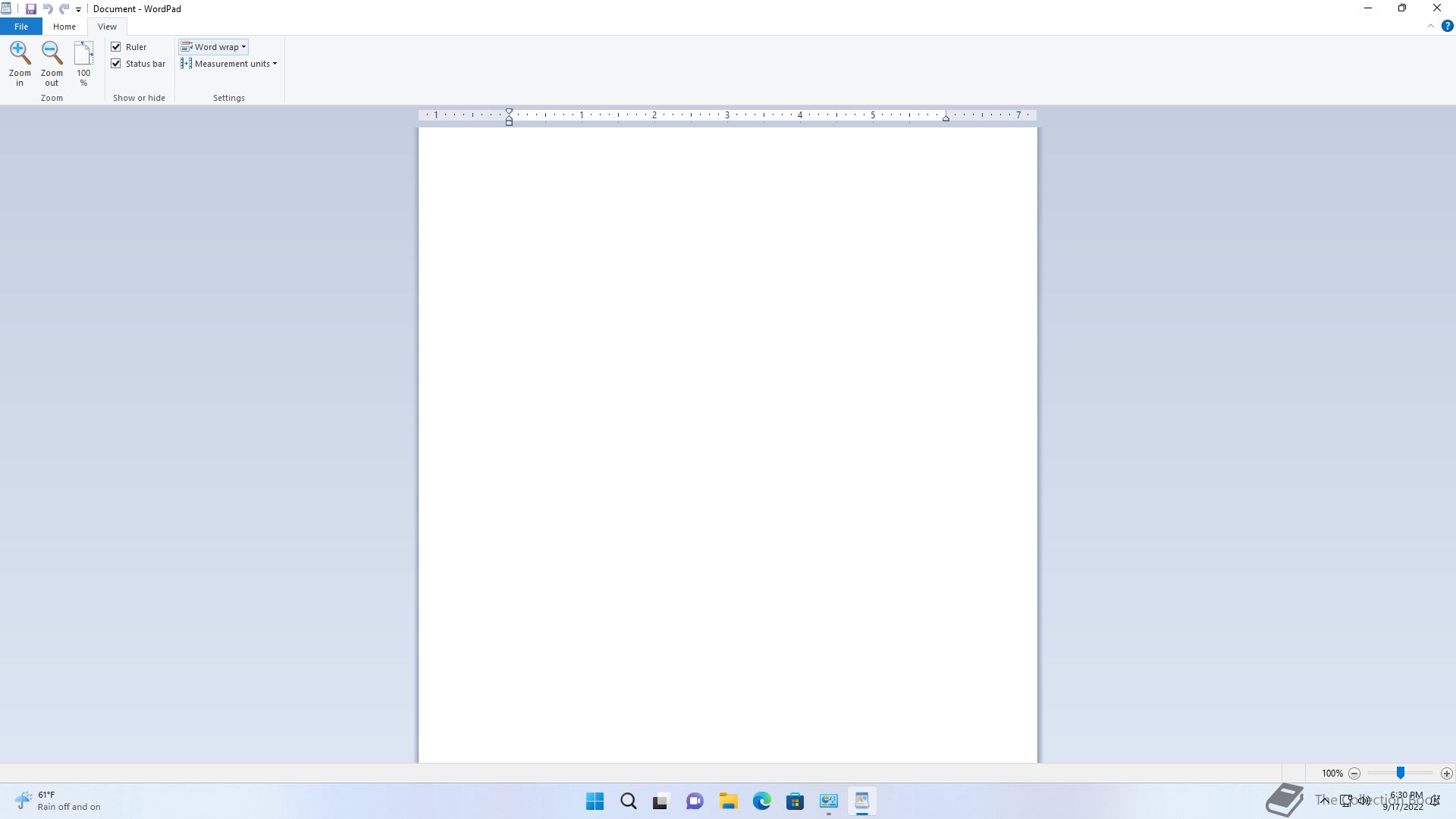This screenshot has width=1456, height=819.
Task: Click the 100% zoom level text
Action: click(1332, 773)
